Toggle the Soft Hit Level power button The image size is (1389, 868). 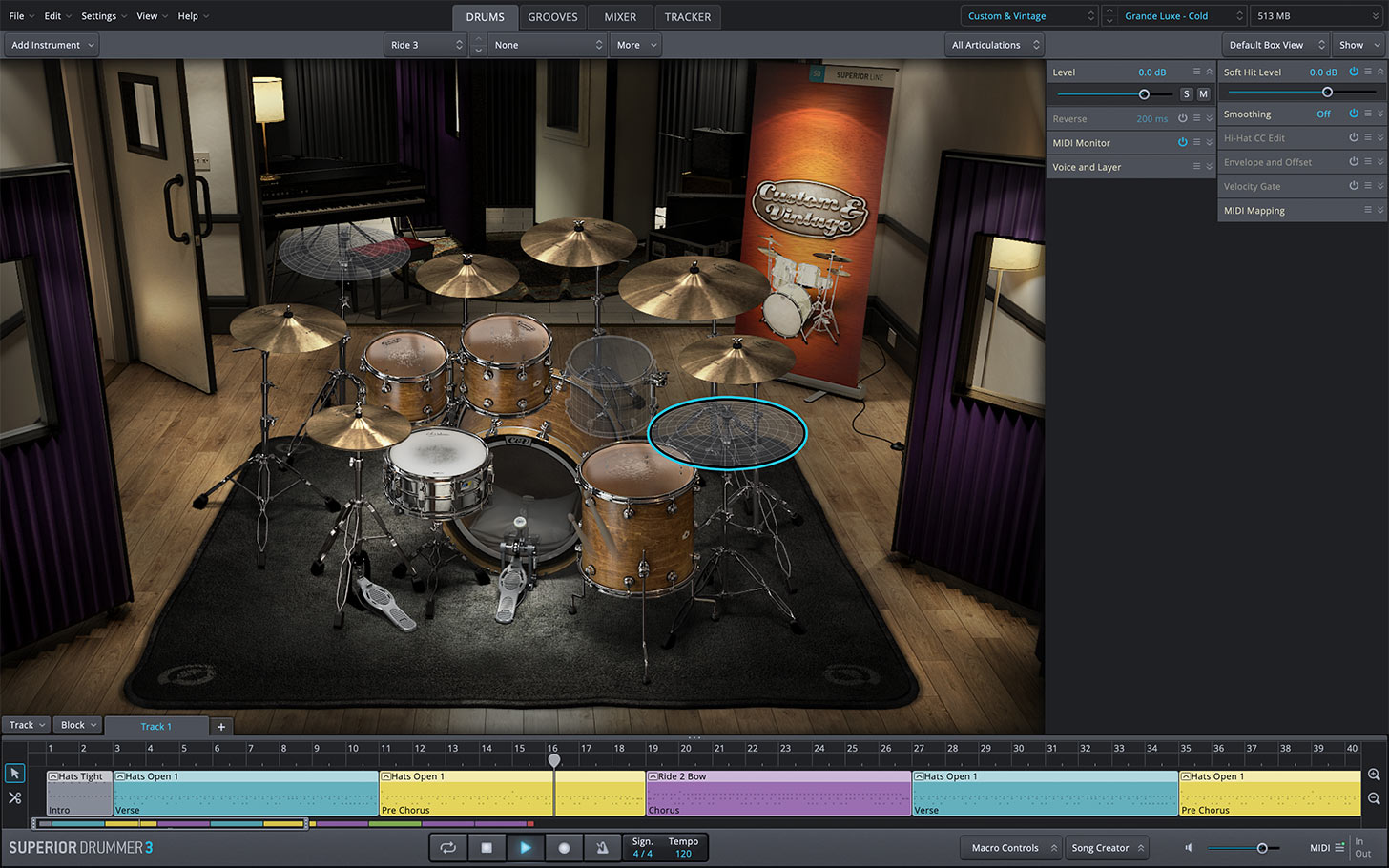1354,72
